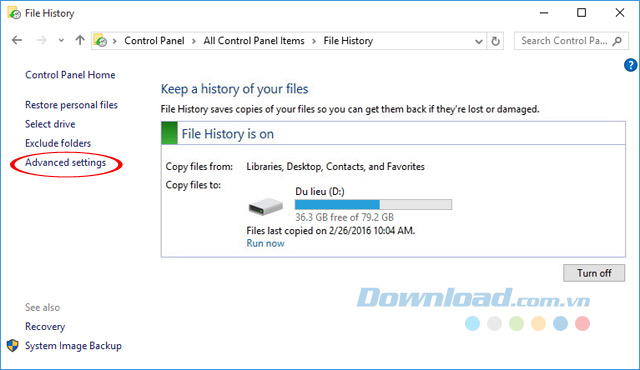Open Advanced settings link
640x370 pixels.
tap(66, 163)
